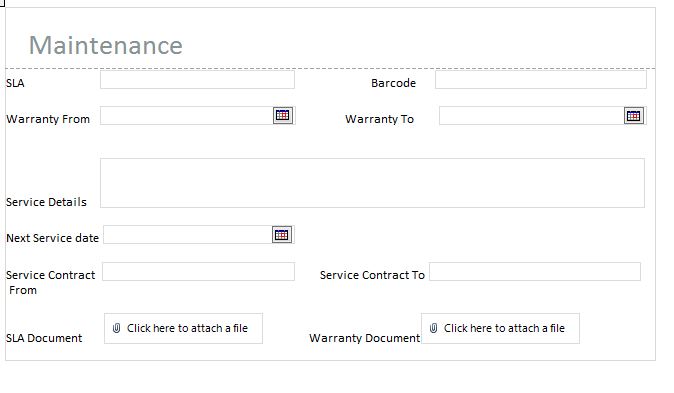Focus the Service Contract To field
Screen dimensions: 674x393
[535, 272]
